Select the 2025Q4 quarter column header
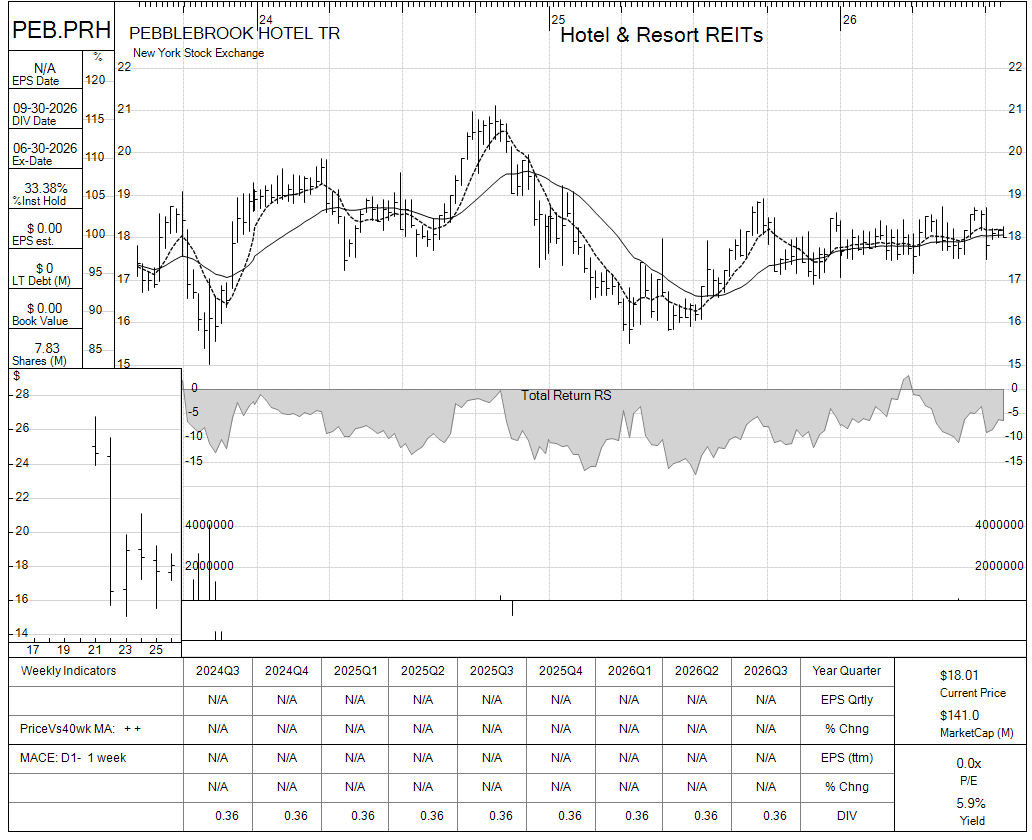Image resolution: width=1032 pixels, height=840 pixels. [561, 671]
